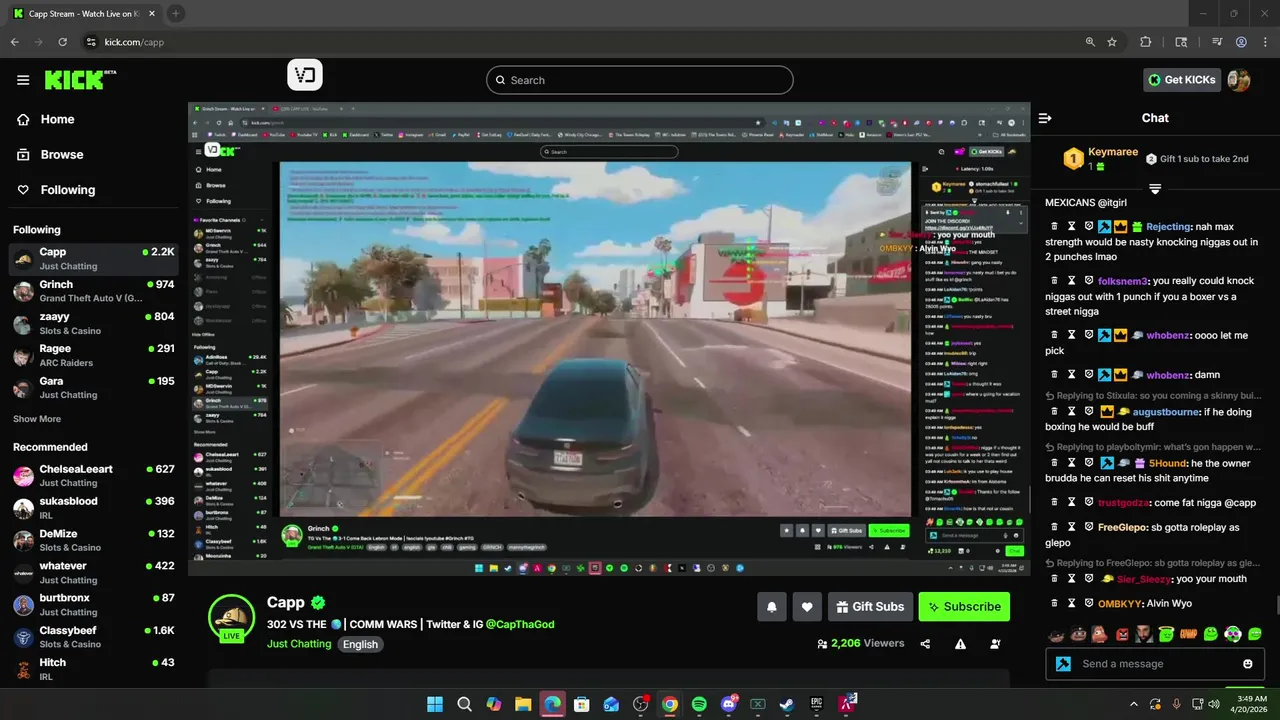Click the moderator hammer icon in message box

tap(1064, 664)
